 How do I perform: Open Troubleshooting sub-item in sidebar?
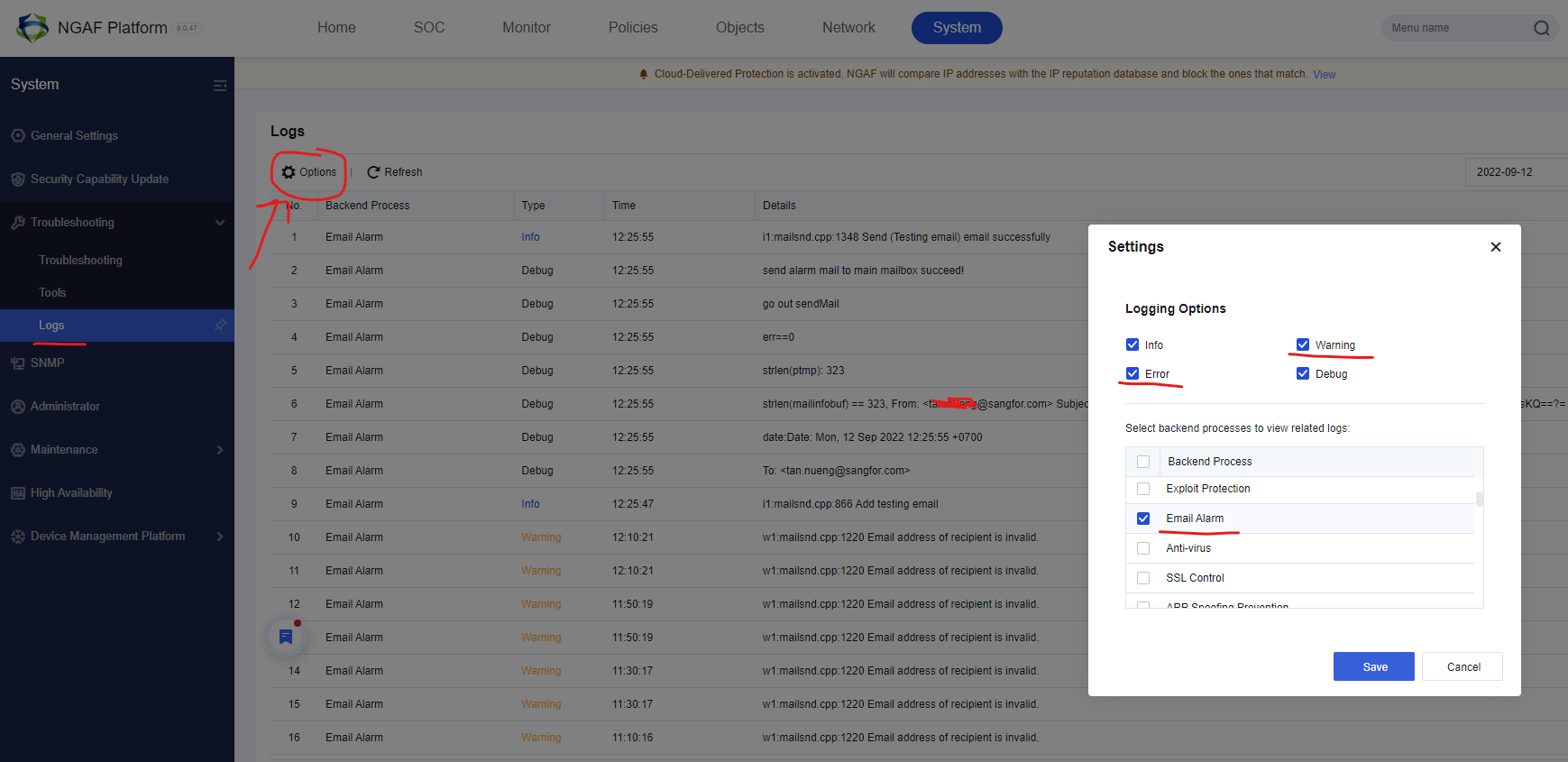(80, 261)
